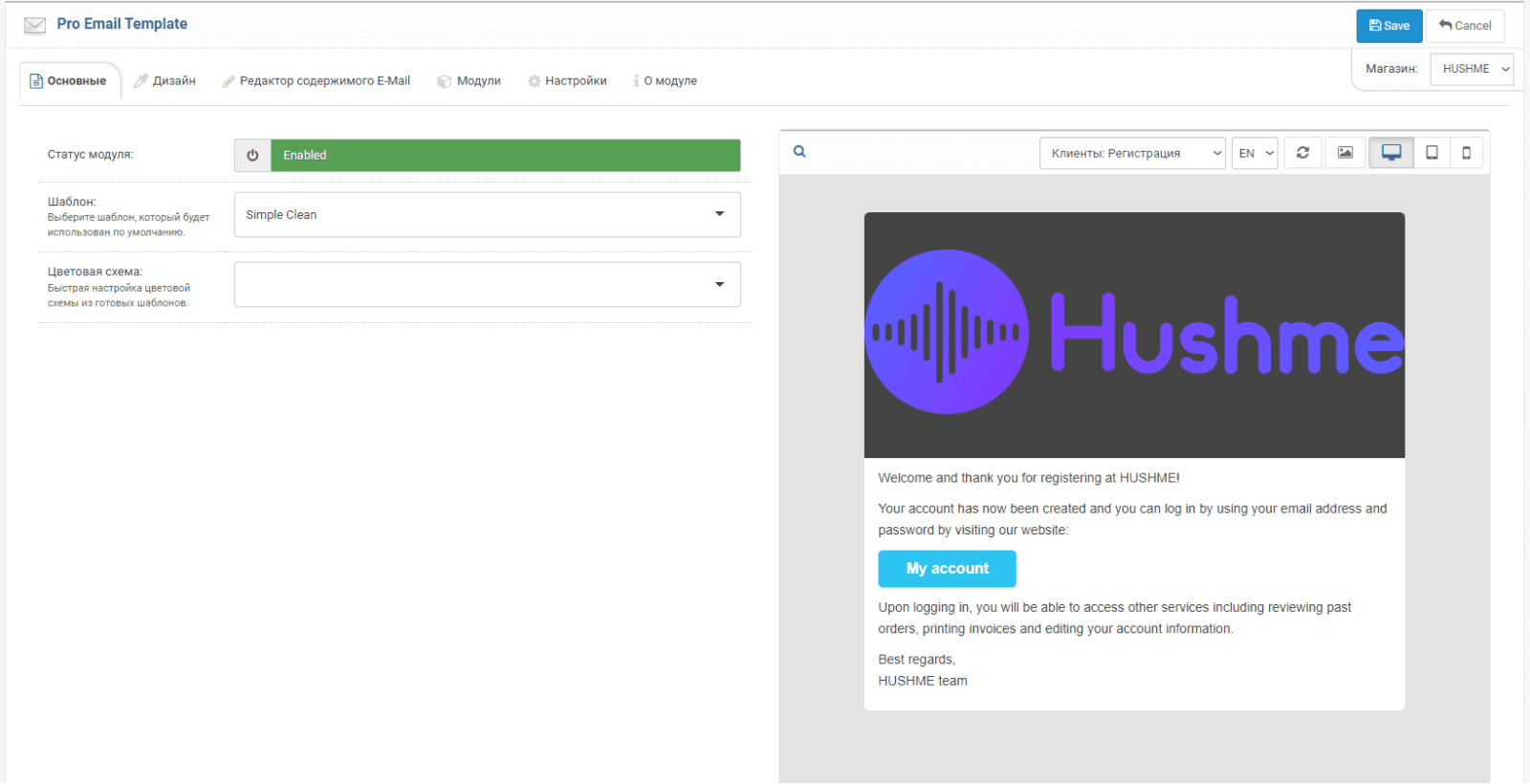Save the email template settings
The height and width of the screenshot is (784, 1530).
1389,26
